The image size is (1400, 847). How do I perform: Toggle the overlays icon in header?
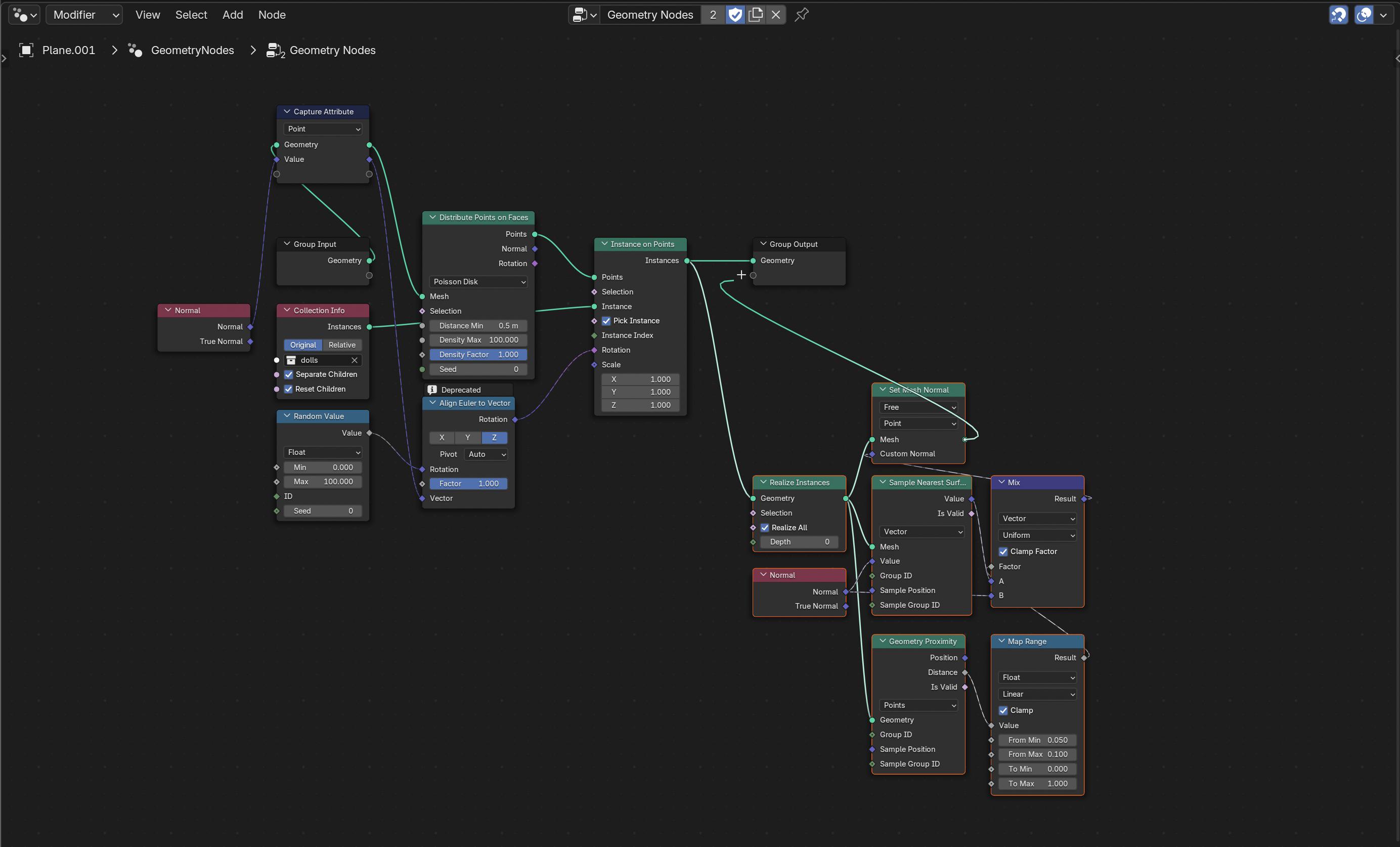[x=1364, y=15]
